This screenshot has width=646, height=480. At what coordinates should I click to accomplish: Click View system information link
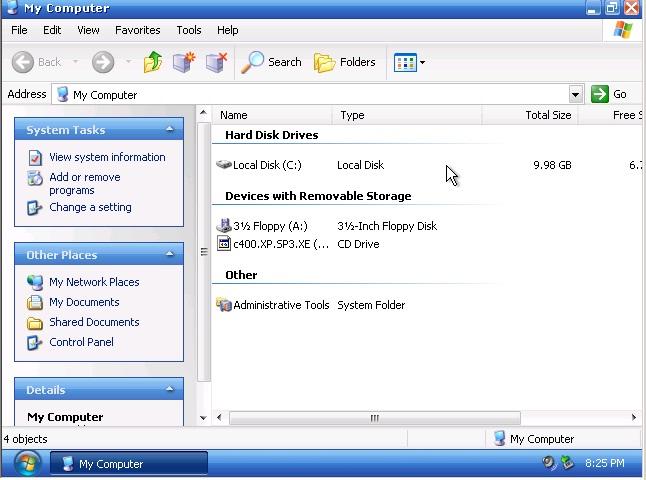click(107, 157)
